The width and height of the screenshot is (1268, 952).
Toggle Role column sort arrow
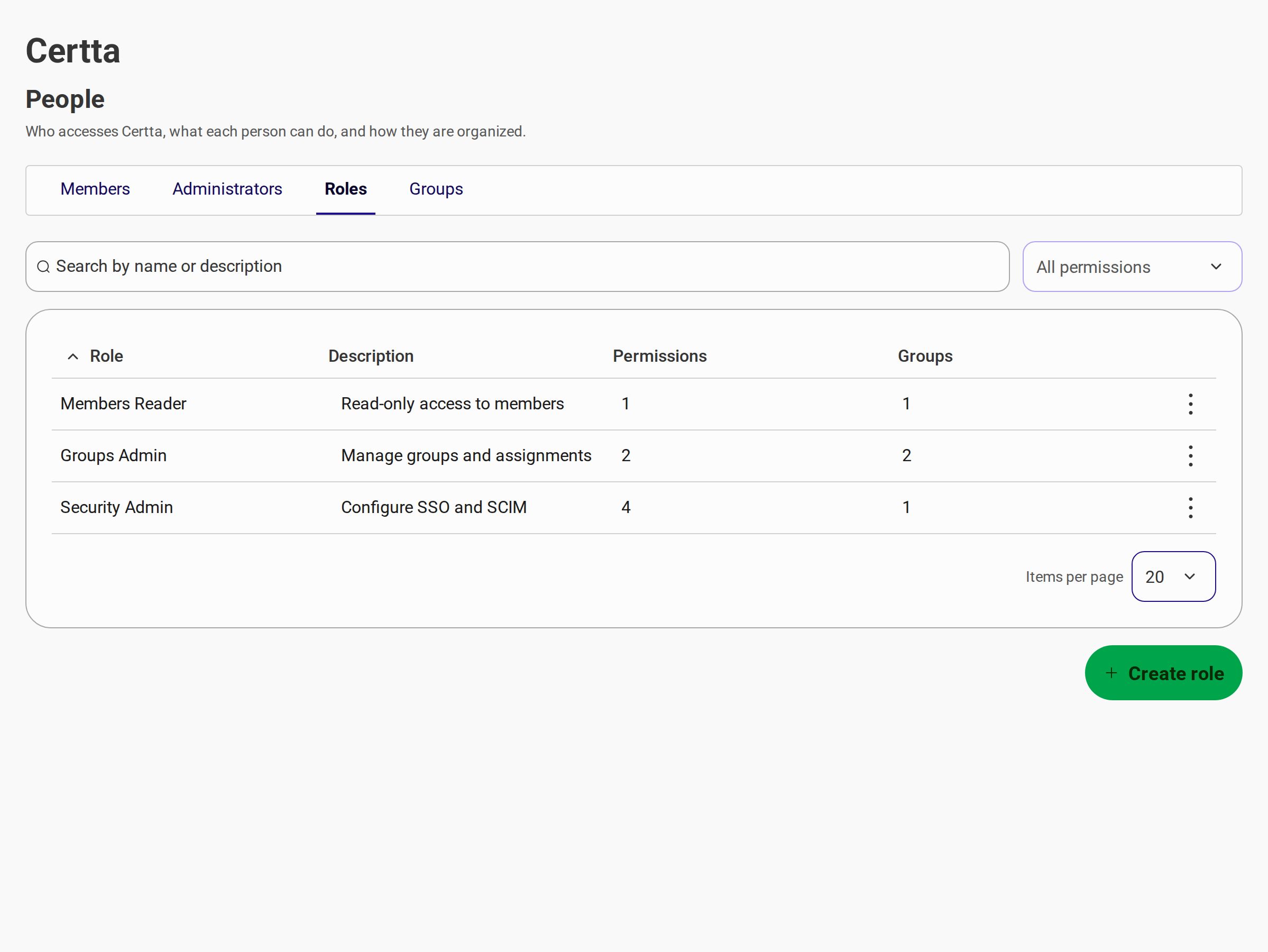tap(73, 356)
